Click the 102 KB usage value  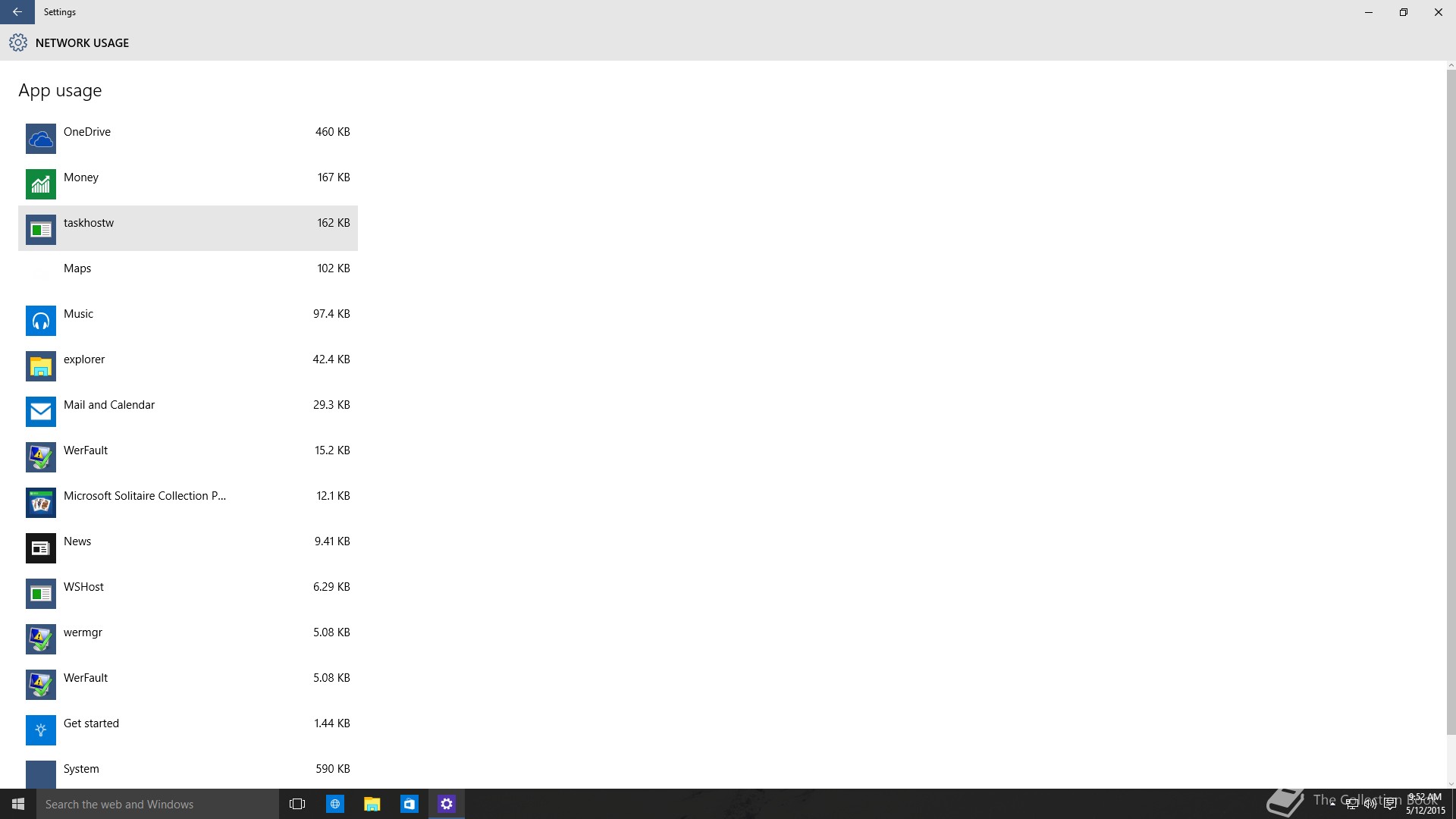[x=334, y=268]
